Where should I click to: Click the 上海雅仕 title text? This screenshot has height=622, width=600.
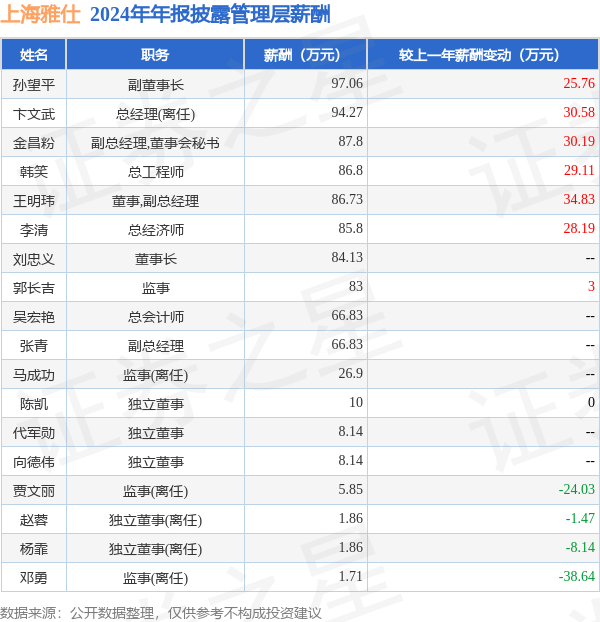pyautogui.click(x=40, y=15)
